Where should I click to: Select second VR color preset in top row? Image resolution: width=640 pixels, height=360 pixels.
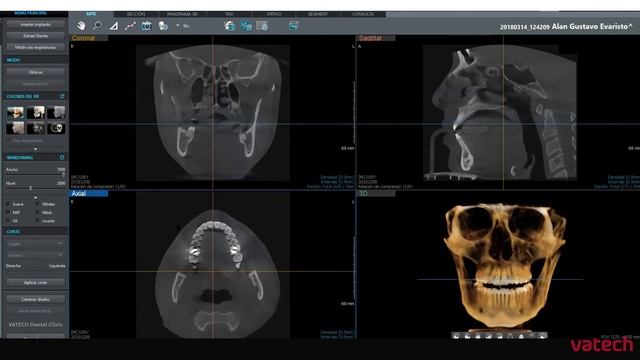coord(36,112)
